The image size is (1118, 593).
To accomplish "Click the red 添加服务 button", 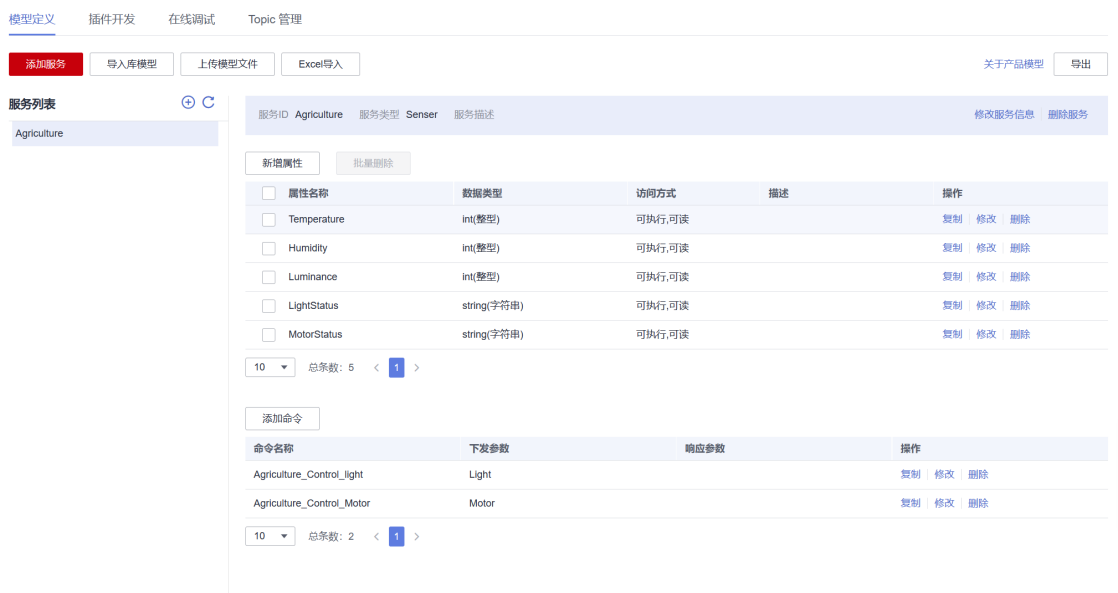I will (x=46, y=64).
